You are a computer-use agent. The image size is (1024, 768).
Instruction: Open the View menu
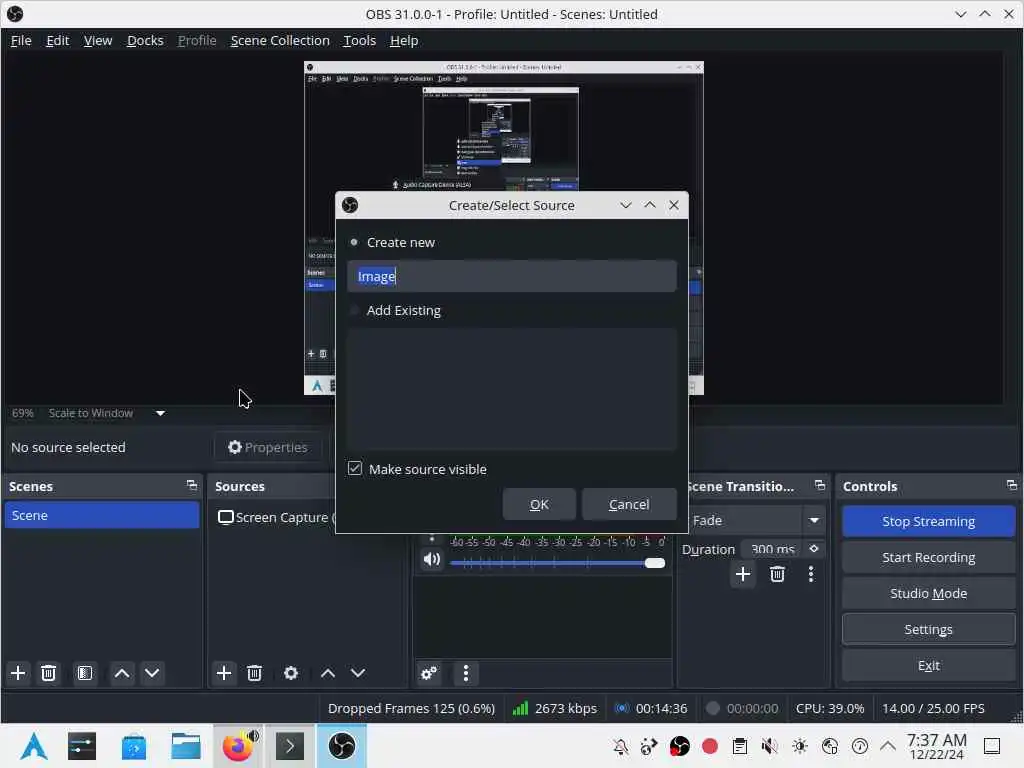click(98, 40)
